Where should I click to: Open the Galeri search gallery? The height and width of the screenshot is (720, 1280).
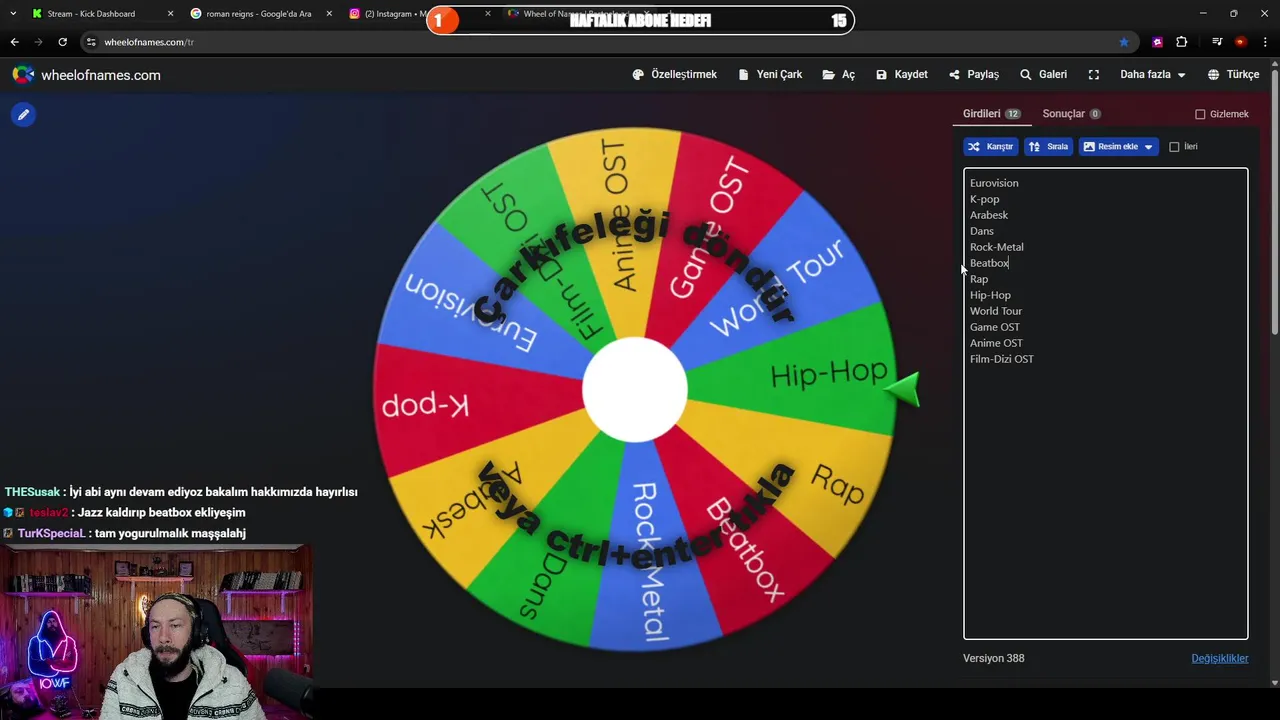pos(1043,75)
